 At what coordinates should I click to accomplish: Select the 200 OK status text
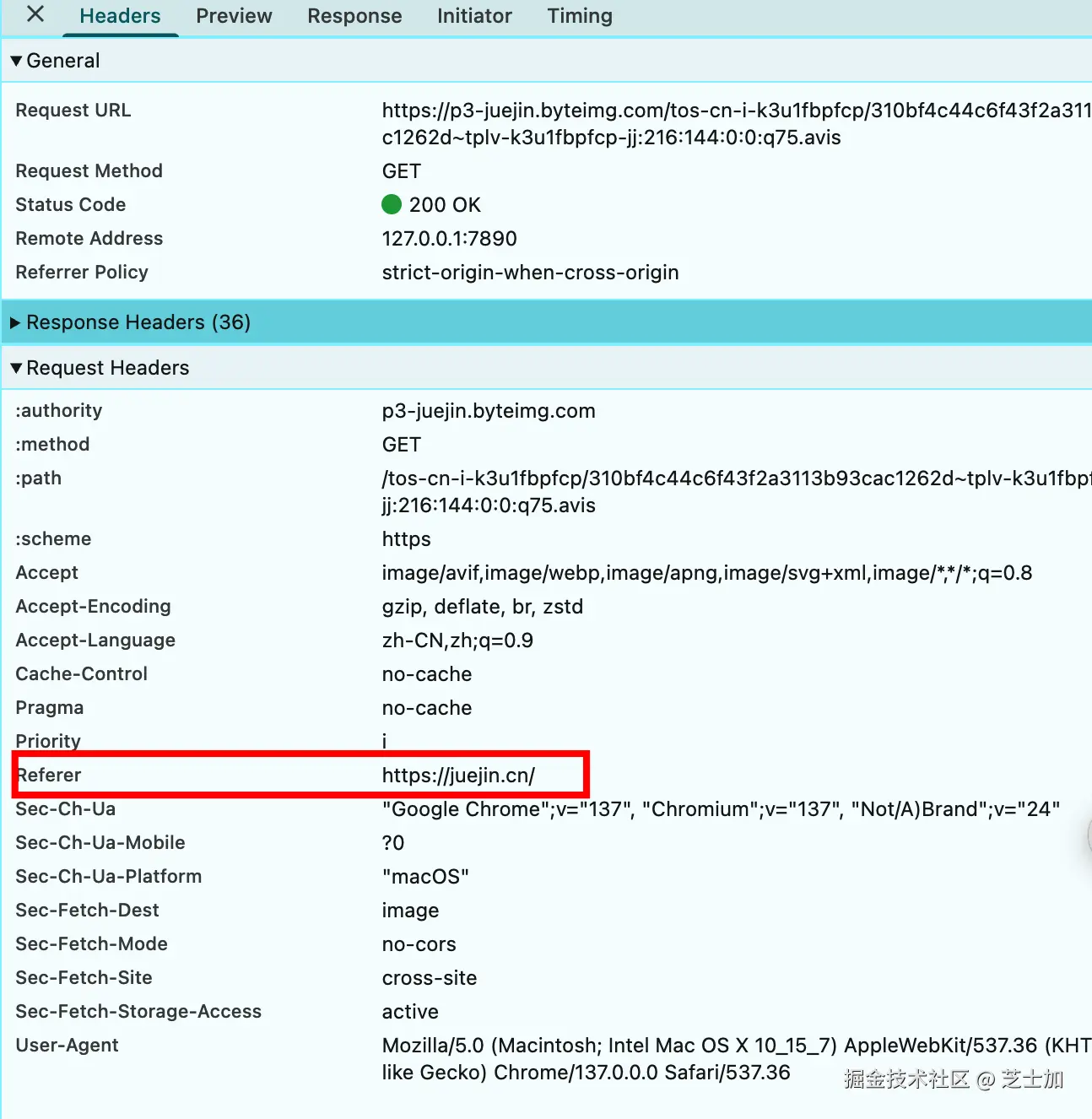(x=445, y=205)
